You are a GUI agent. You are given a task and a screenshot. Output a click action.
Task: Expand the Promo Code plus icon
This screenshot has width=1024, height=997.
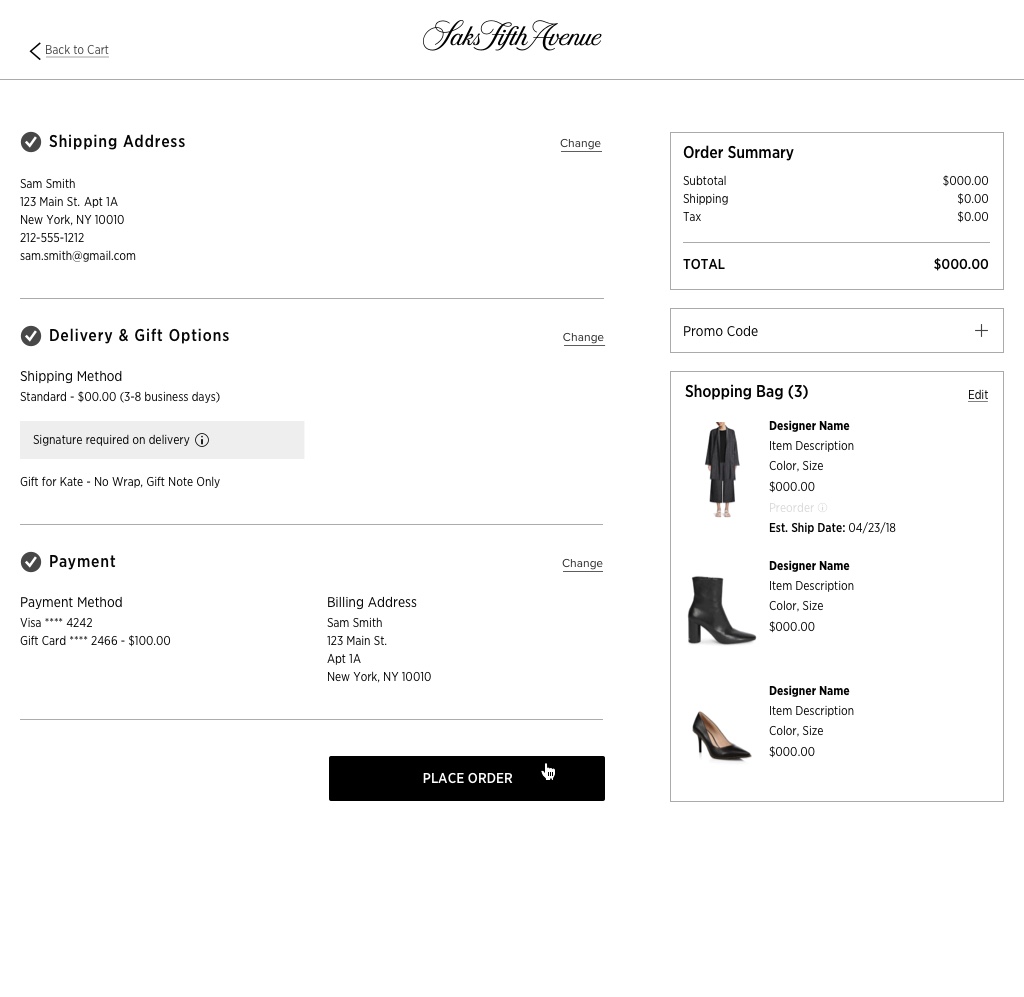981,331
